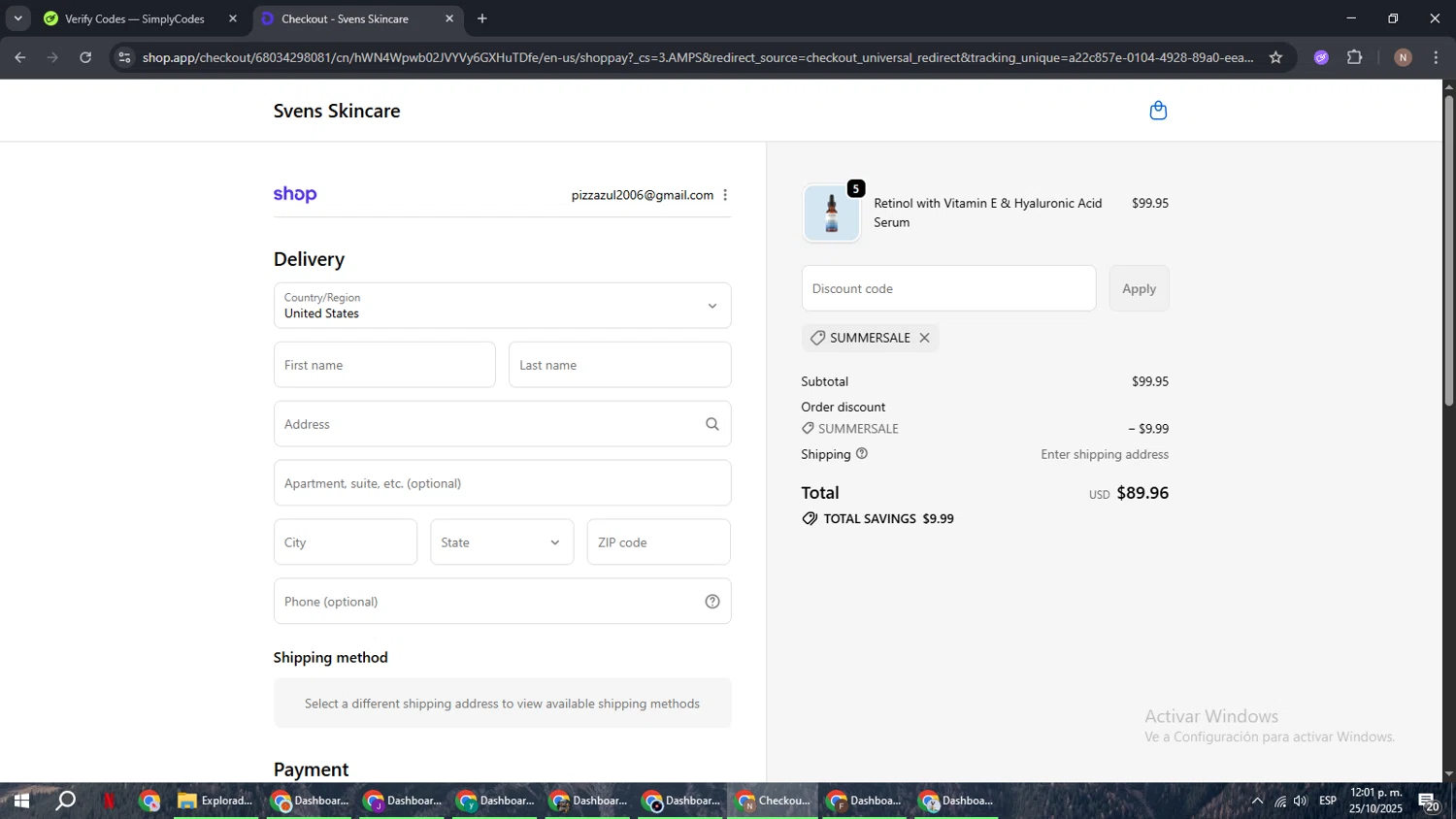
Task: Switch to the Verify Codes SimplyCodes tab
Action: tap(134, 18)
